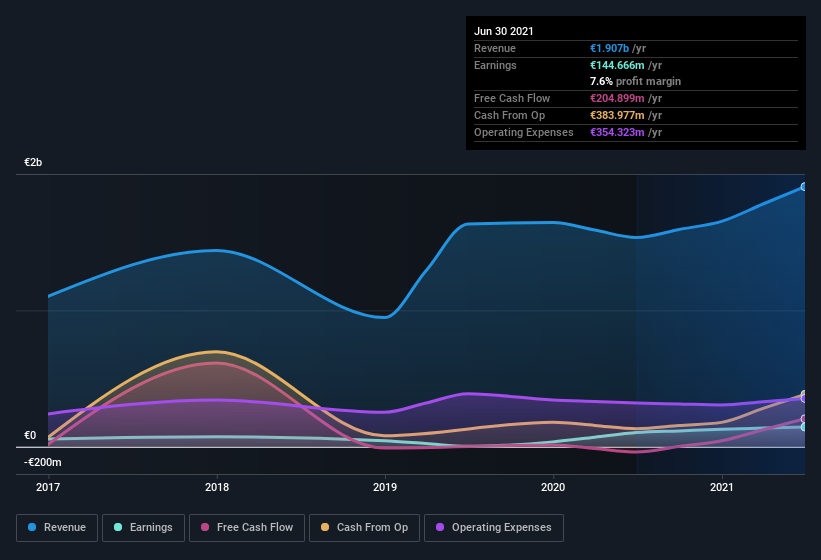Toggle the Cash From Op legend button
821x560 pixels.
364,528
